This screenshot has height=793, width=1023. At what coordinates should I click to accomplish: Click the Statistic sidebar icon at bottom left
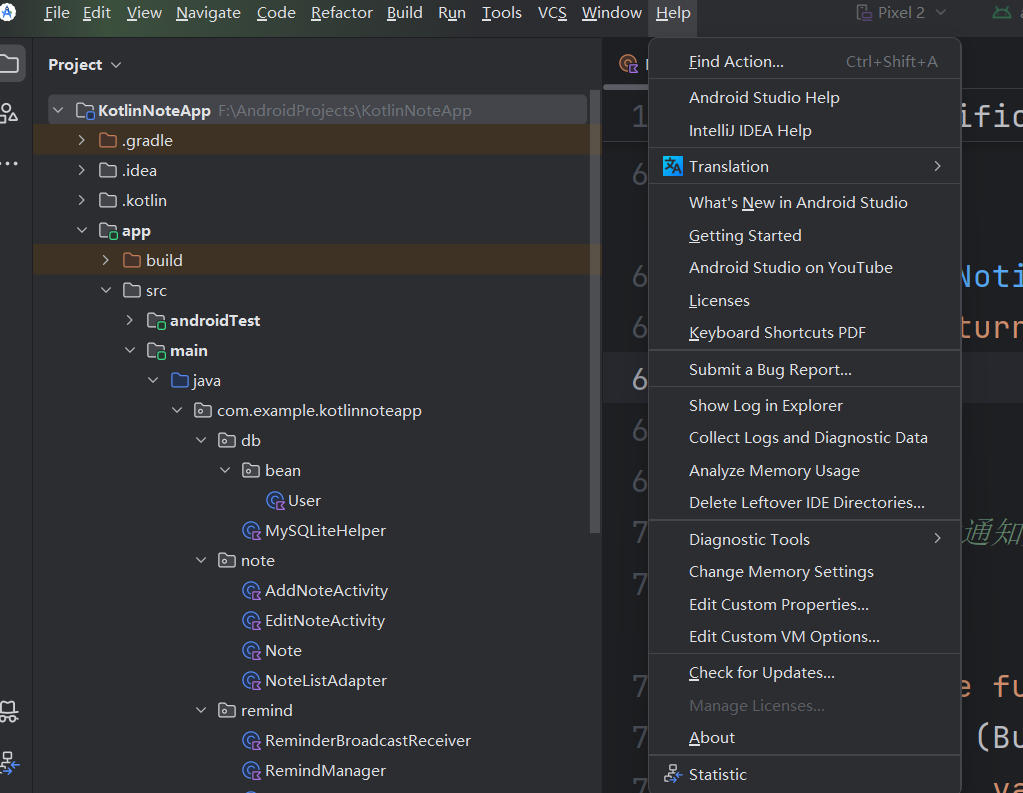click(9, 762)
